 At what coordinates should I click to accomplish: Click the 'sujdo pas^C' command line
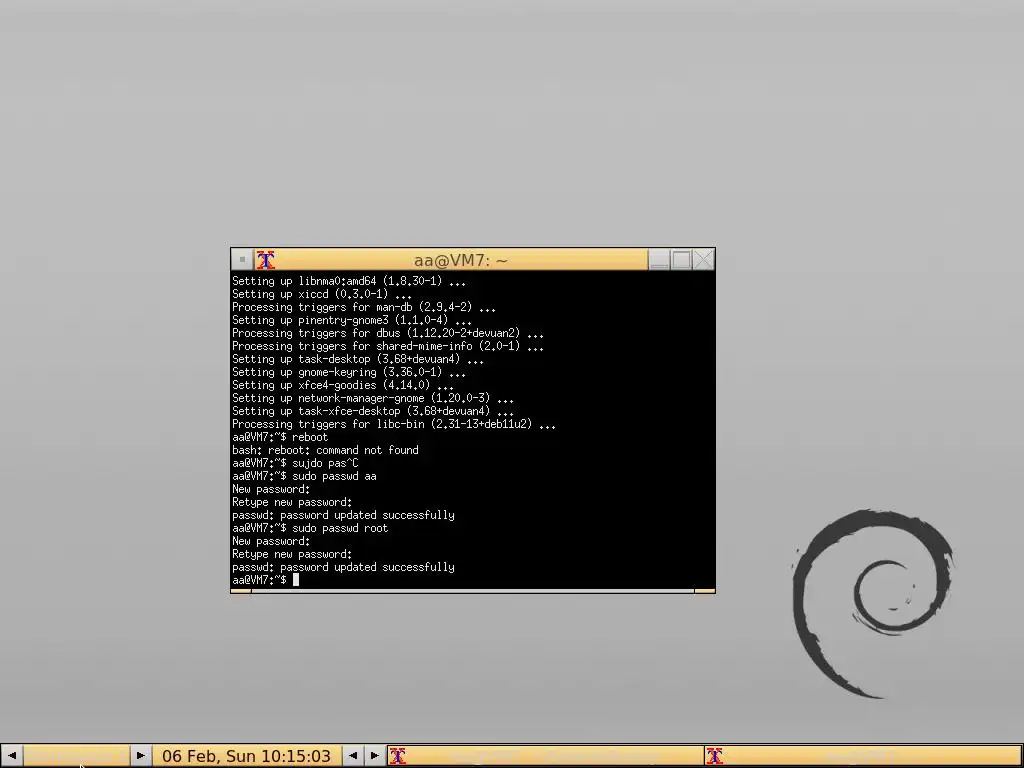coord(295,464)
